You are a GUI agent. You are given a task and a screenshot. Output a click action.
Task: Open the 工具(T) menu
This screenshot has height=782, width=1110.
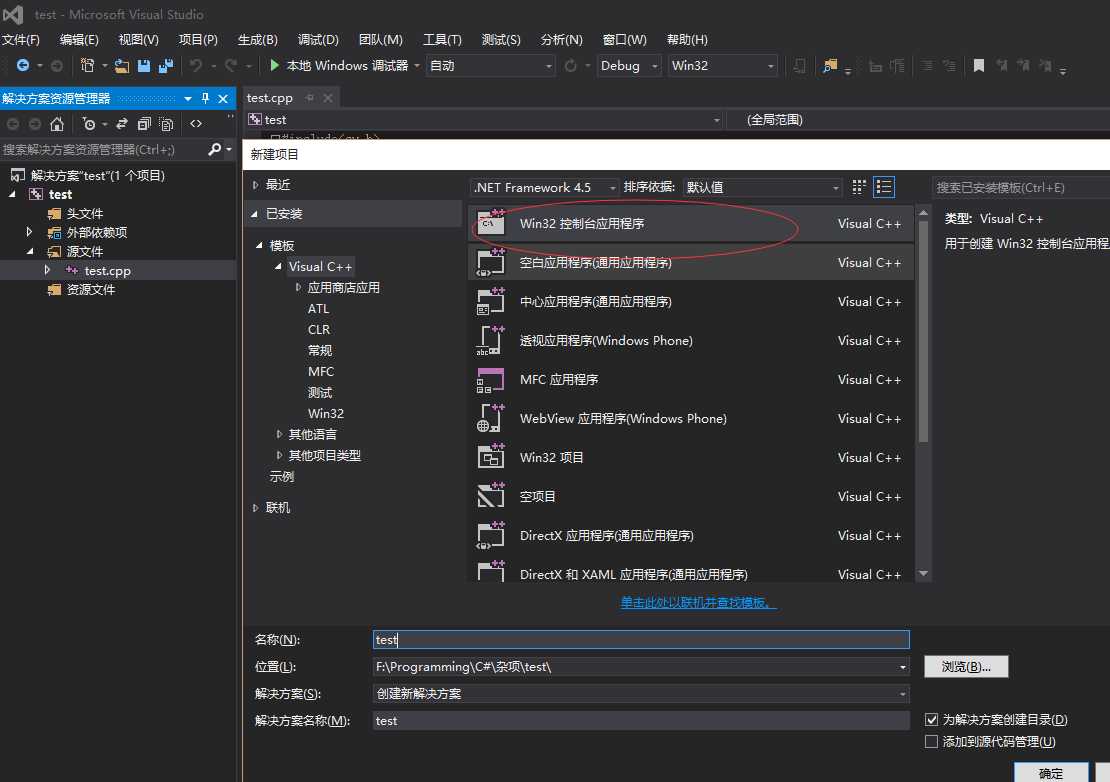point(442,40)
